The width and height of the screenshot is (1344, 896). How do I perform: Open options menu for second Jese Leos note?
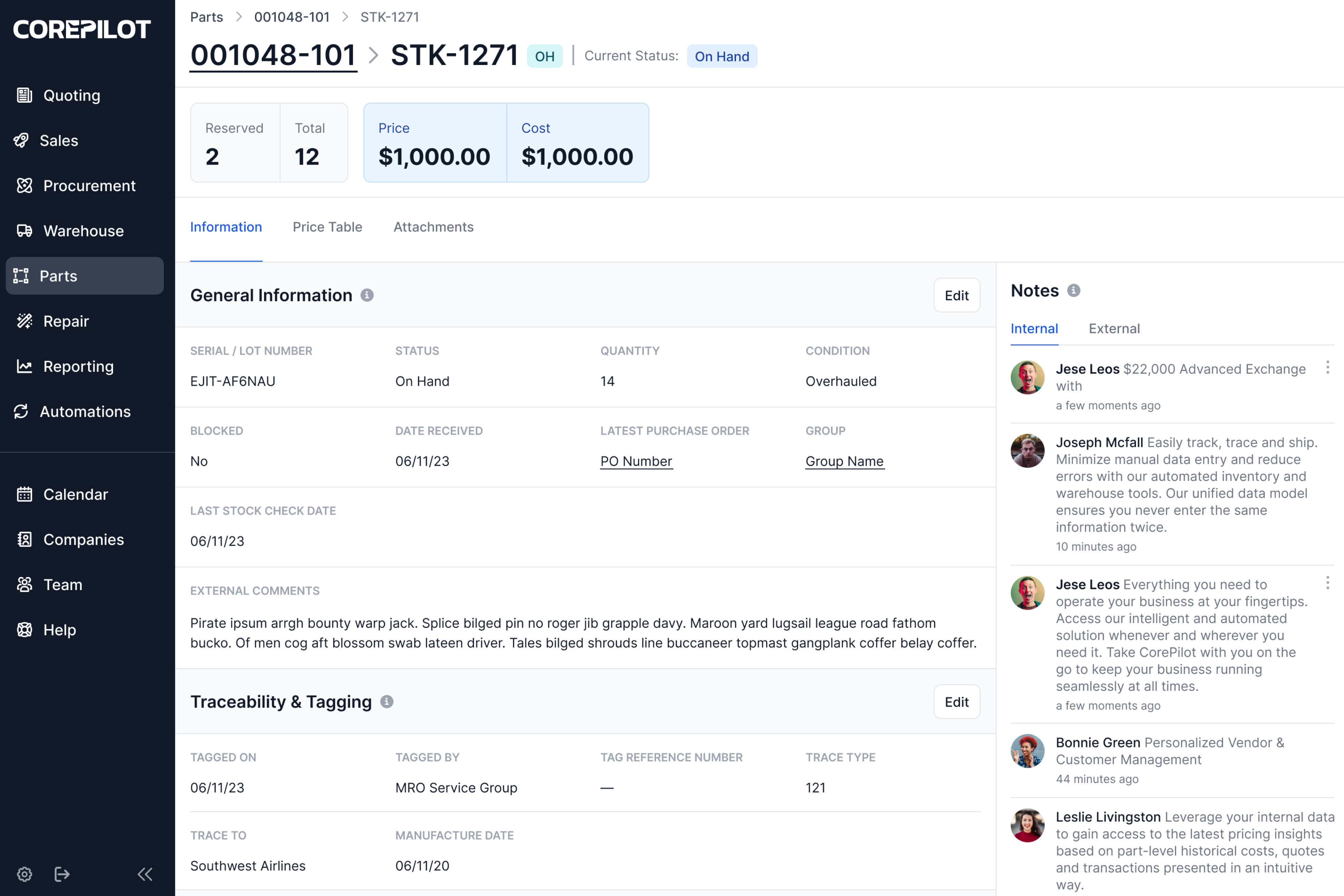[1327, 583]
